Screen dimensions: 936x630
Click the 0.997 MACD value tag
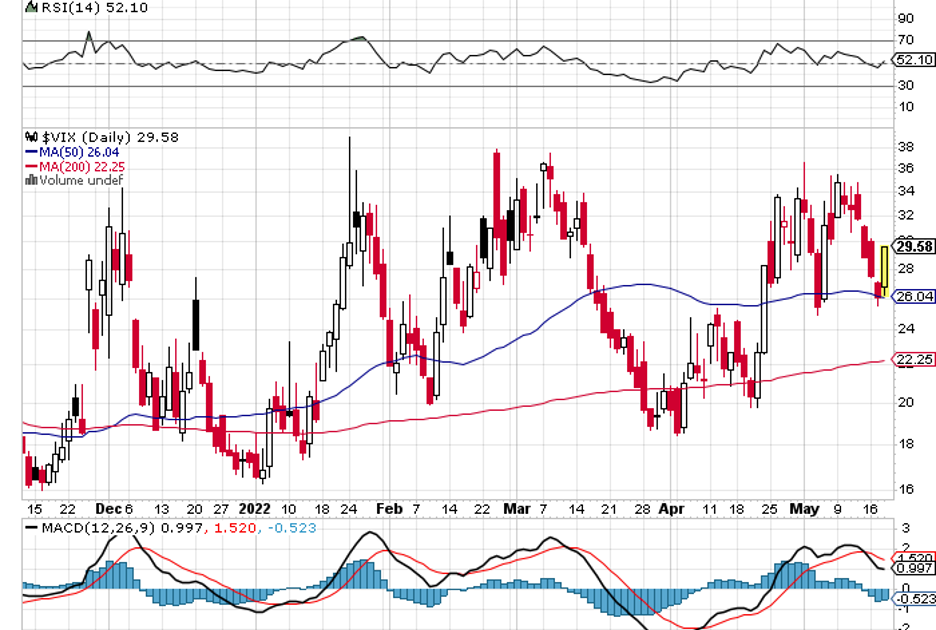click(914, 568)
